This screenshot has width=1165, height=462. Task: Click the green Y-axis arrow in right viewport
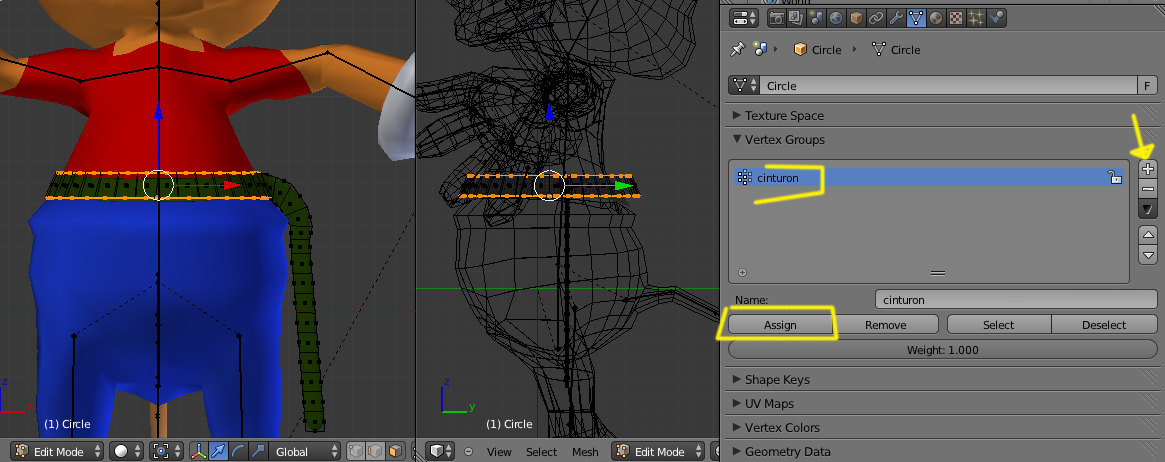624,186
